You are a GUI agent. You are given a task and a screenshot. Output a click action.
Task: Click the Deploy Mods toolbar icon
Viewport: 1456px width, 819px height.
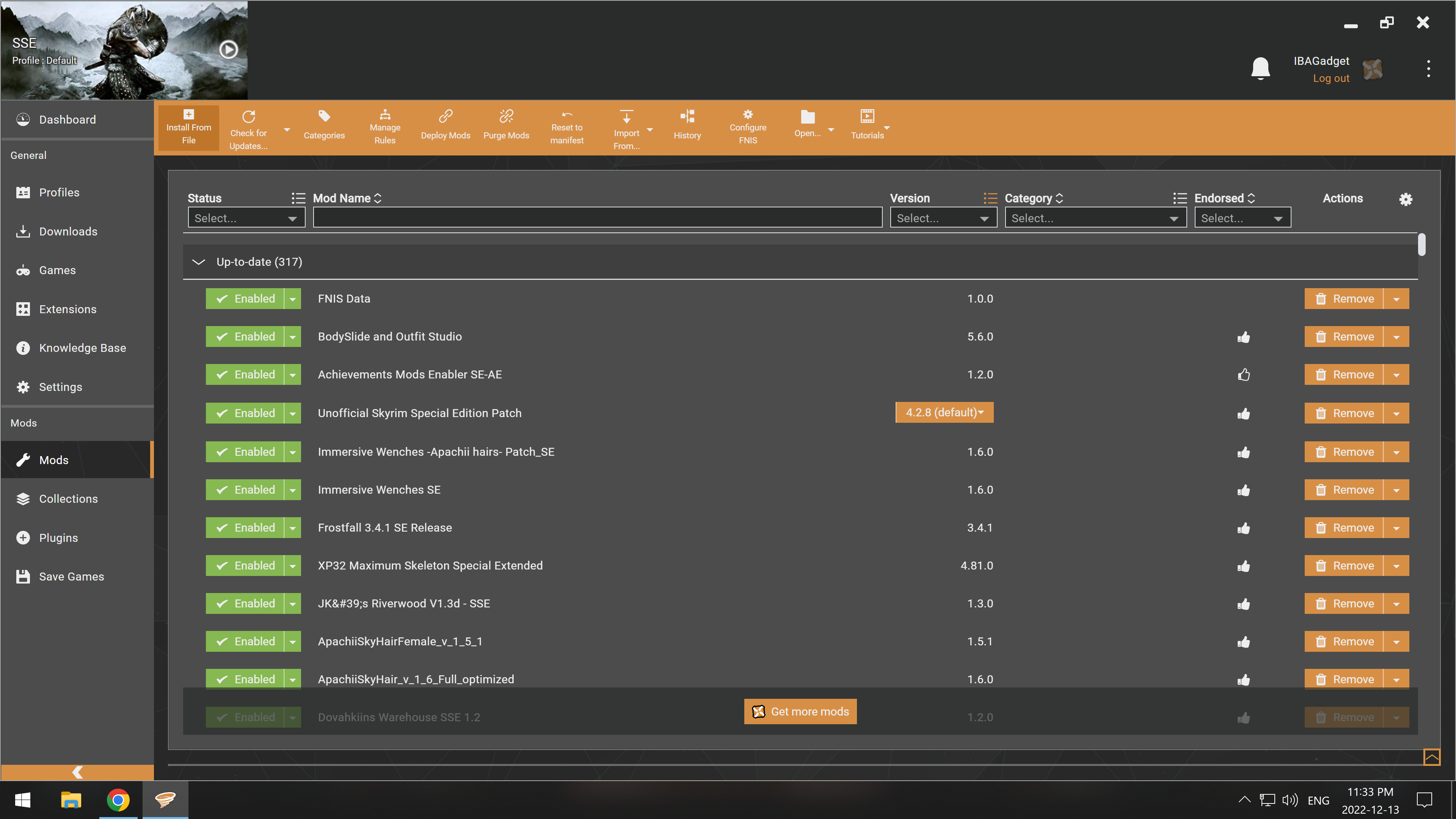coord(446,117)
